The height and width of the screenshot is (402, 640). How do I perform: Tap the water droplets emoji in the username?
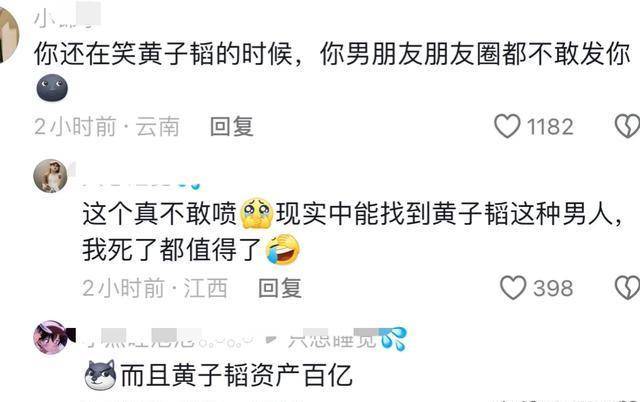point(393,339)
